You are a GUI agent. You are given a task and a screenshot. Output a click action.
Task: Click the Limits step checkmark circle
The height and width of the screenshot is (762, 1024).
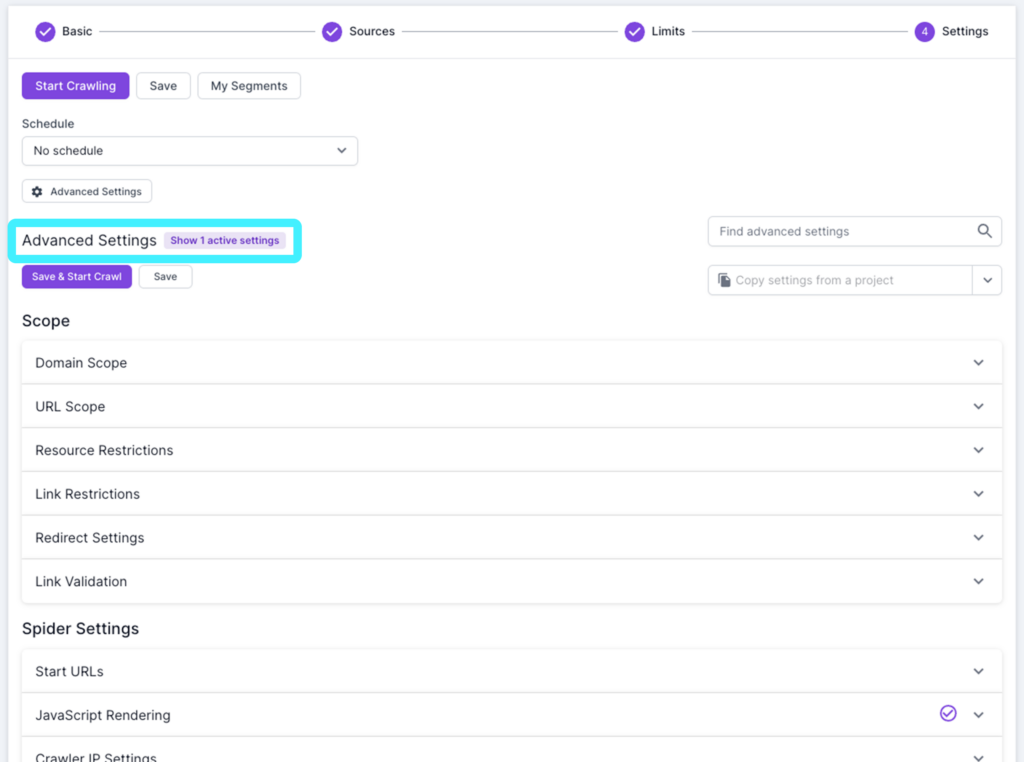click(x=634, y=31)
